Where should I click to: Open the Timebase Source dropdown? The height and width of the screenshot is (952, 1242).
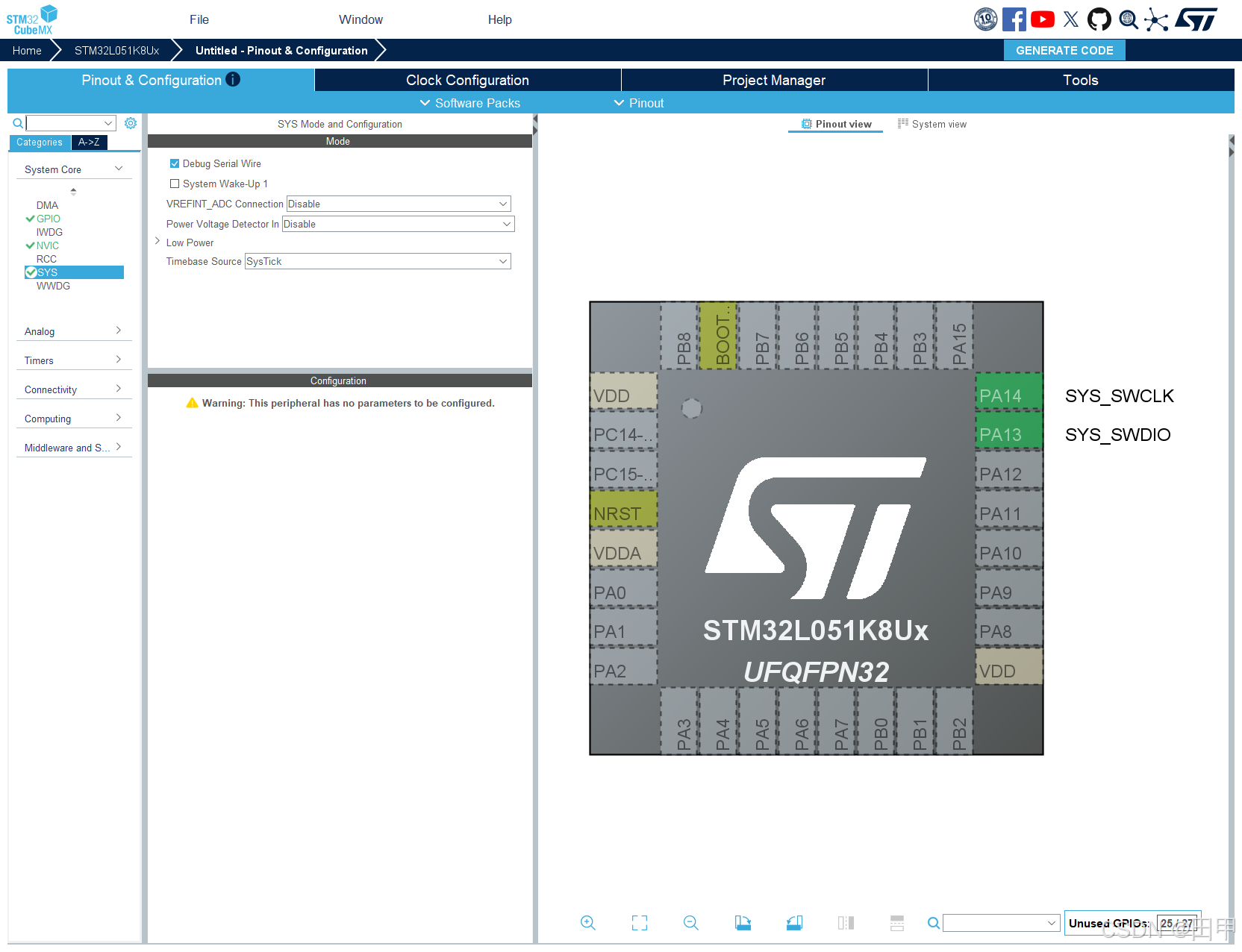point(378,261)
